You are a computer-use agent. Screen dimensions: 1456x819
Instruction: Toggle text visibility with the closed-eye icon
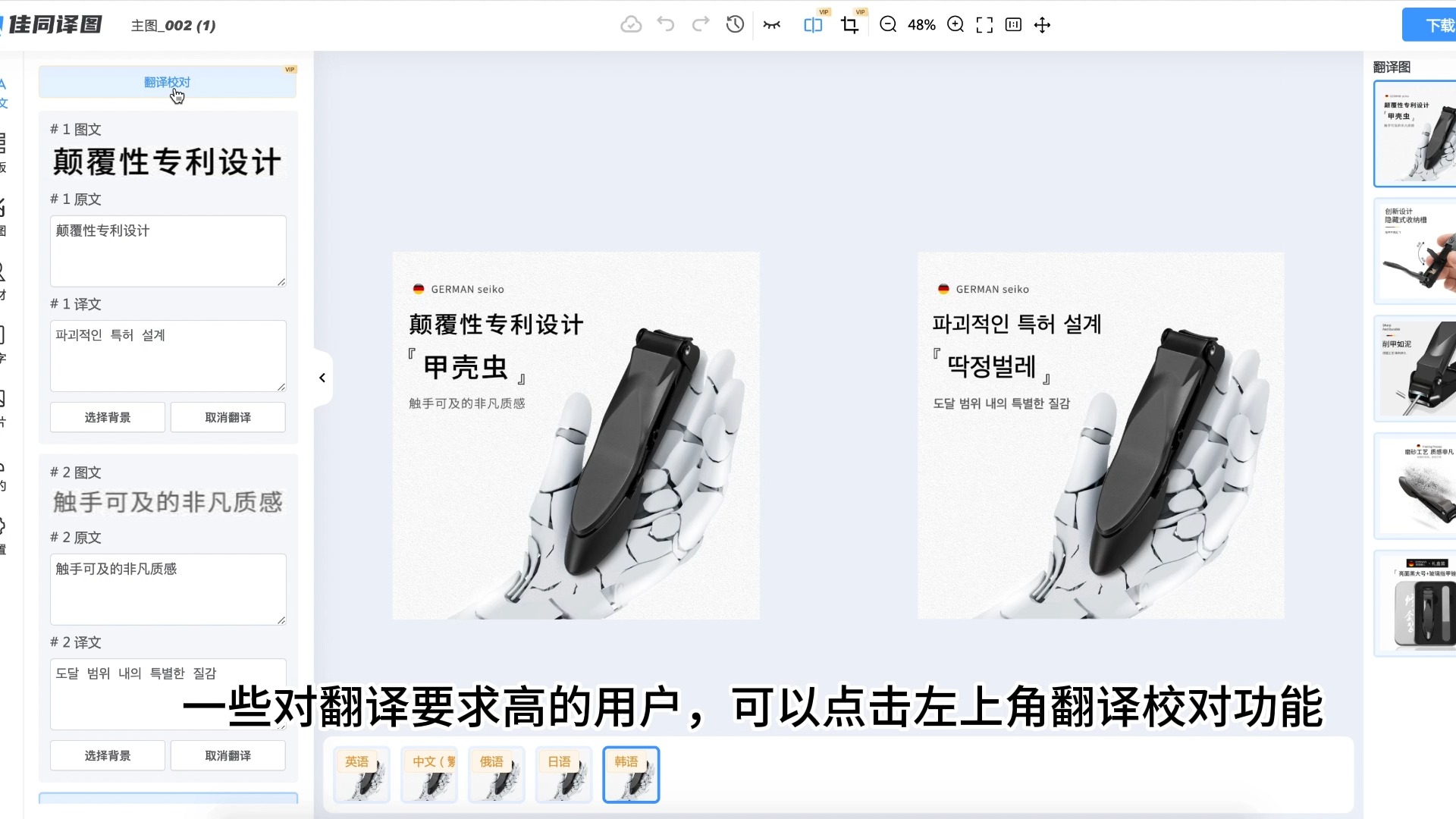click(772, 24)
